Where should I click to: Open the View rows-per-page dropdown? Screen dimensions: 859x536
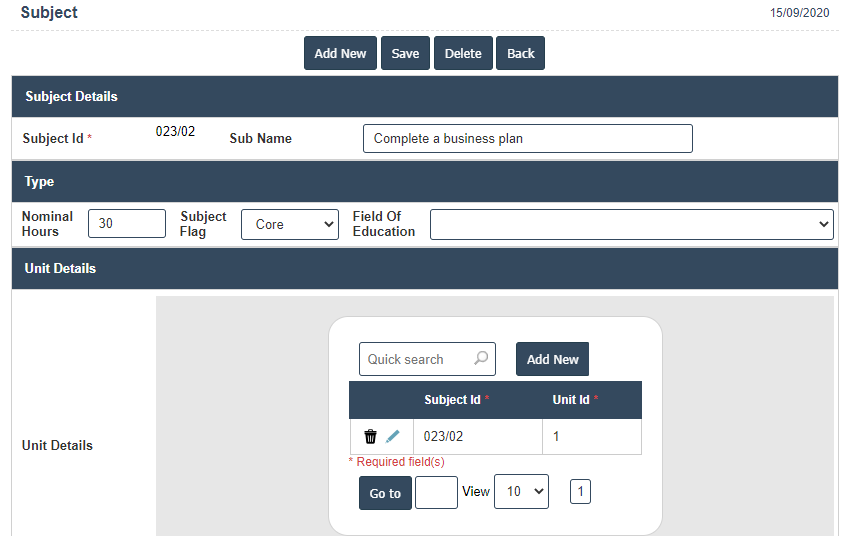521,492
